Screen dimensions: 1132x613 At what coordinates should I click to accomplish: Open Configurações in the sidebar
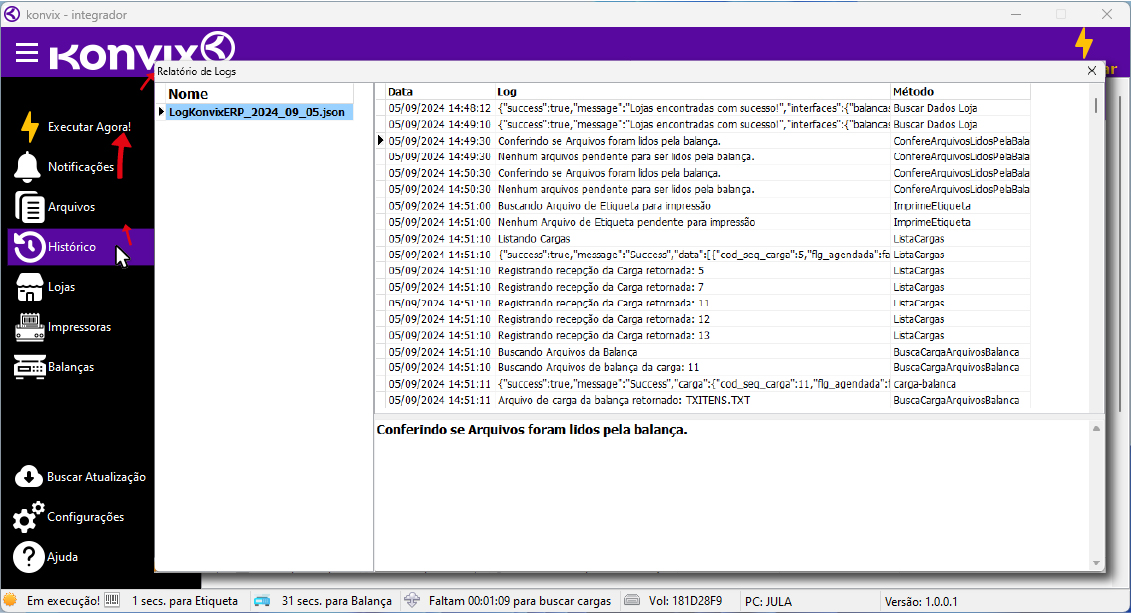click(x=85, y=517)
